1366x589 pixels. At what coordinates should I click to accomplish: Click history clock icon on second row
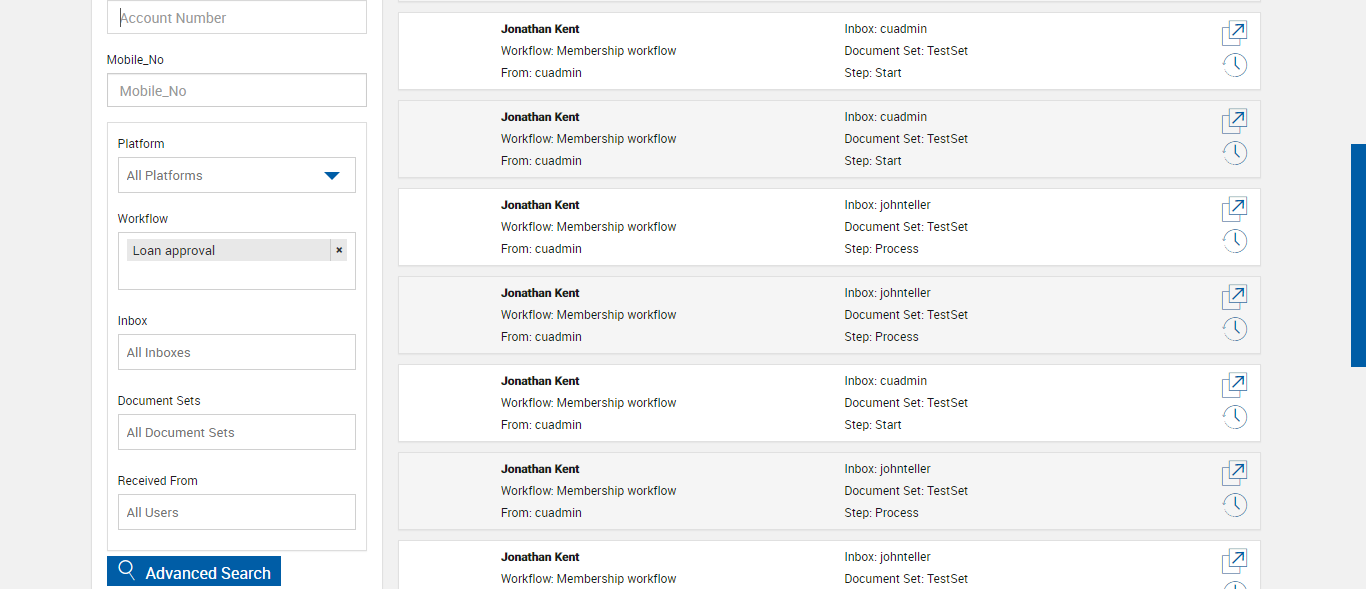tap(1235, 153)
